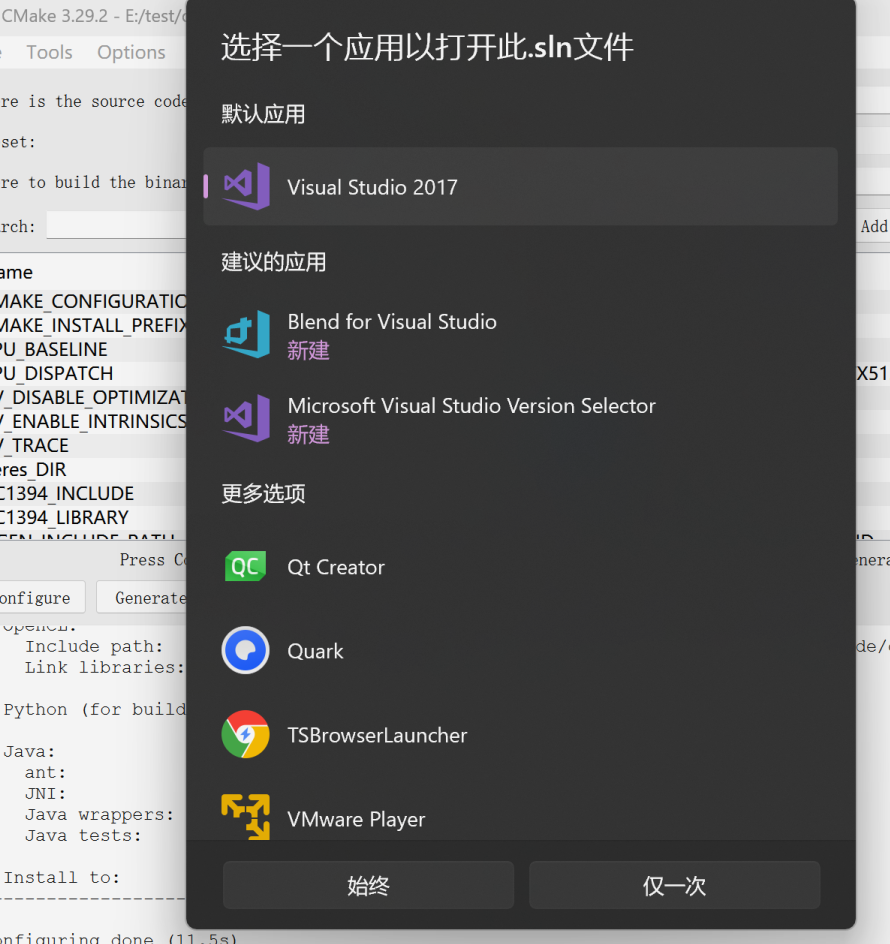Select the Visual Studio 2017 app icon
The width and height of the screenshot is (890, 944).
[247, 186]
